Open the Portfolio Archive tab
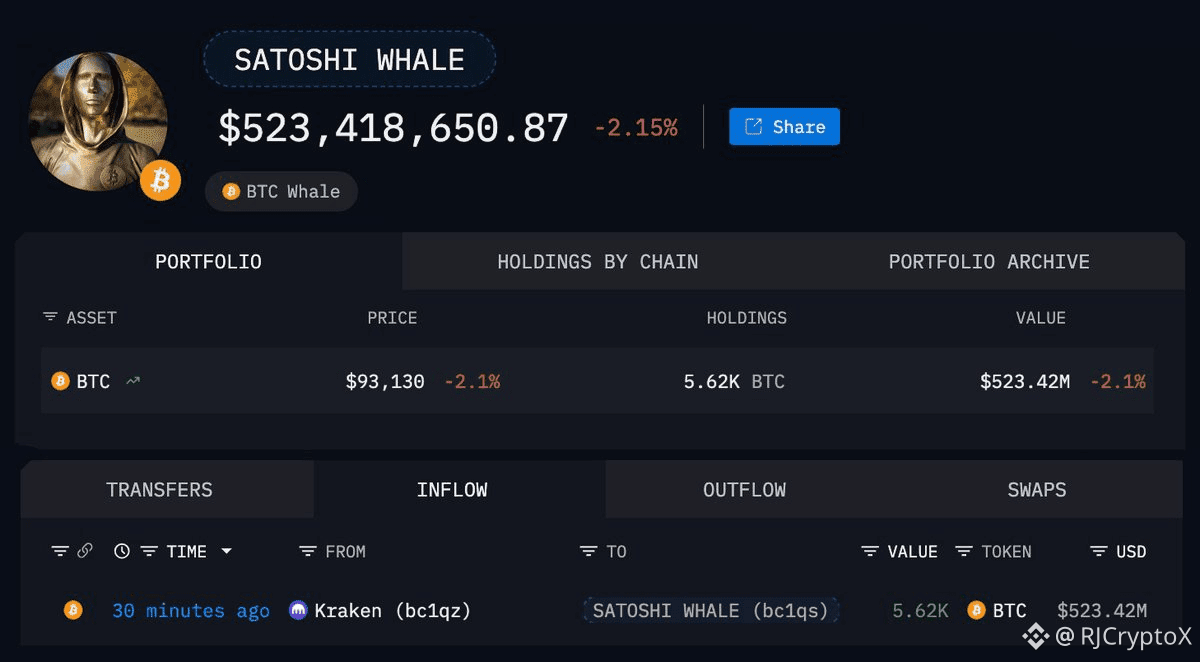The image size is (1200, 662). pos(989,262)
